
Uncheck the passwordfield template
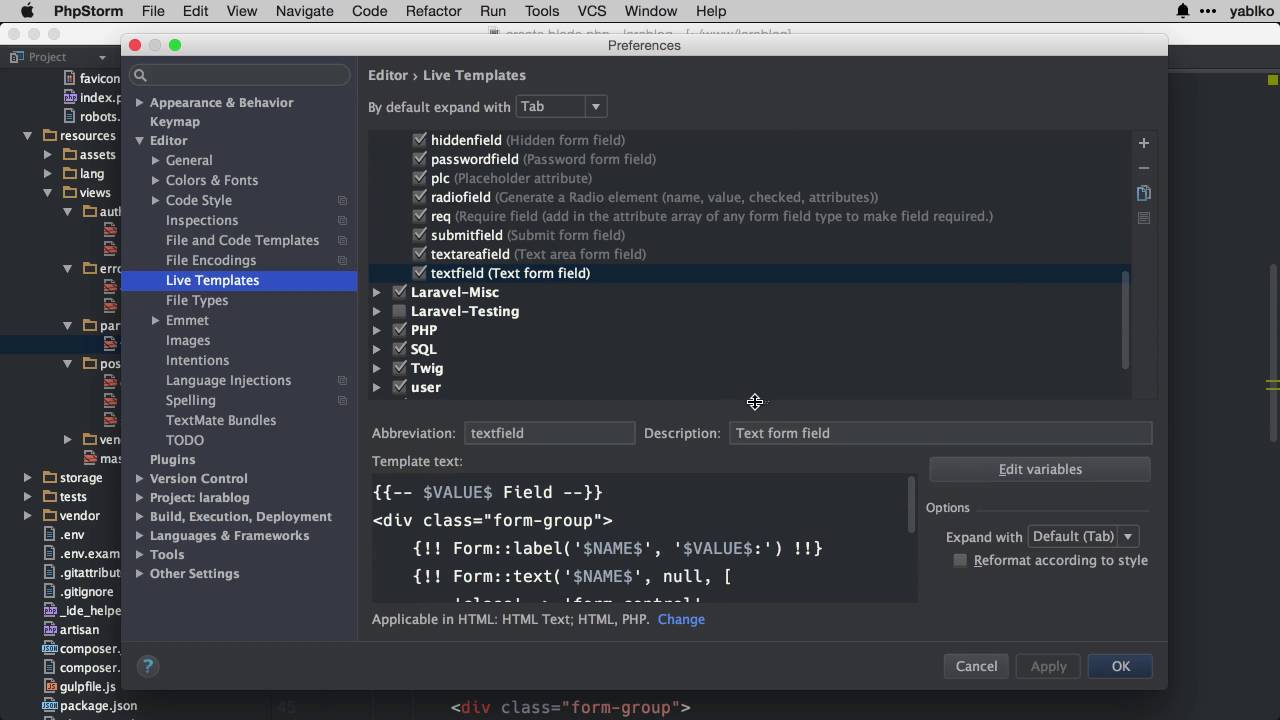coord(420,159)
